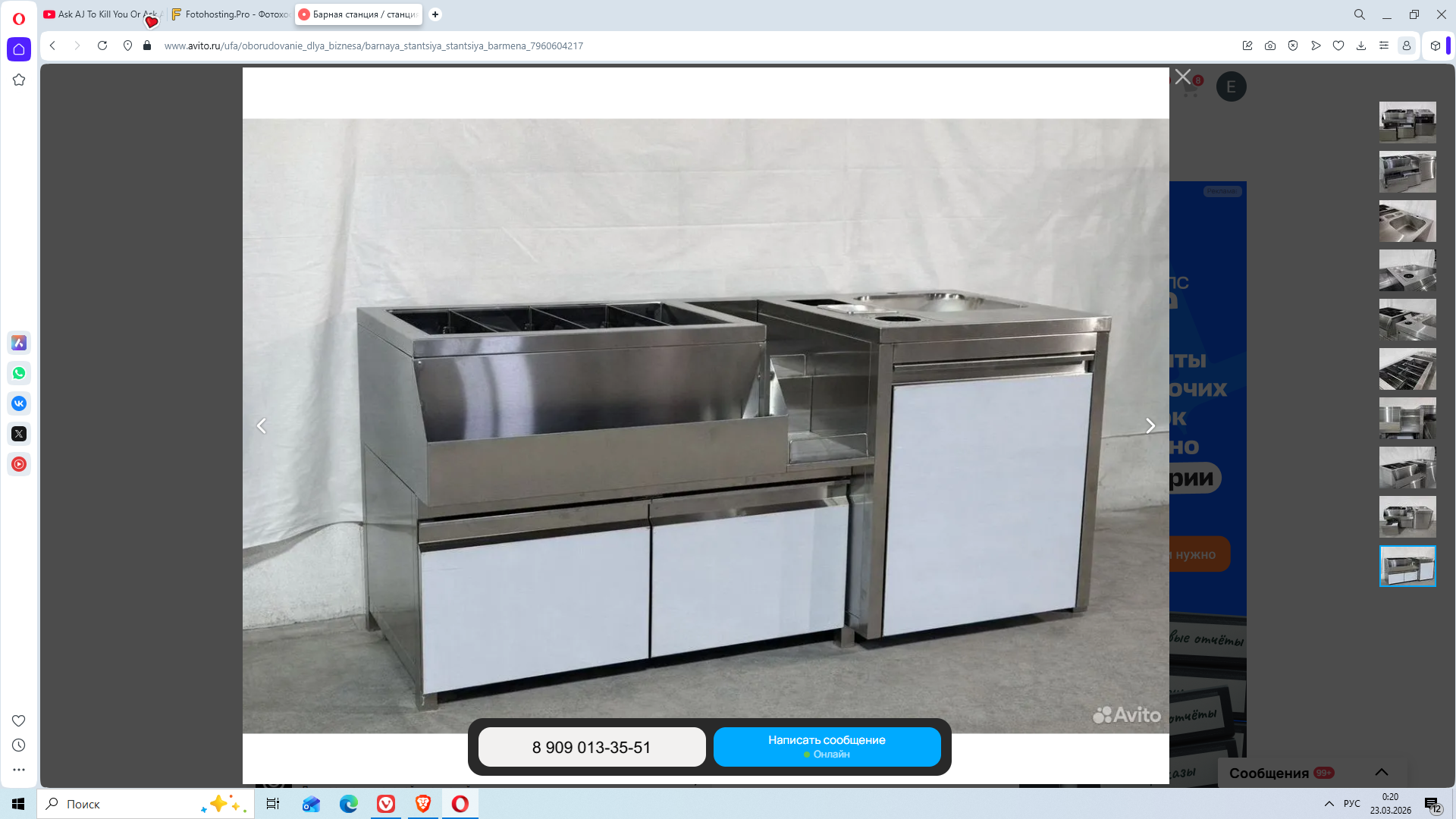This screenshot has width=1456, height=819.
Task: Open X (Twitter) sidebar icon
Action: coord(19,434)
